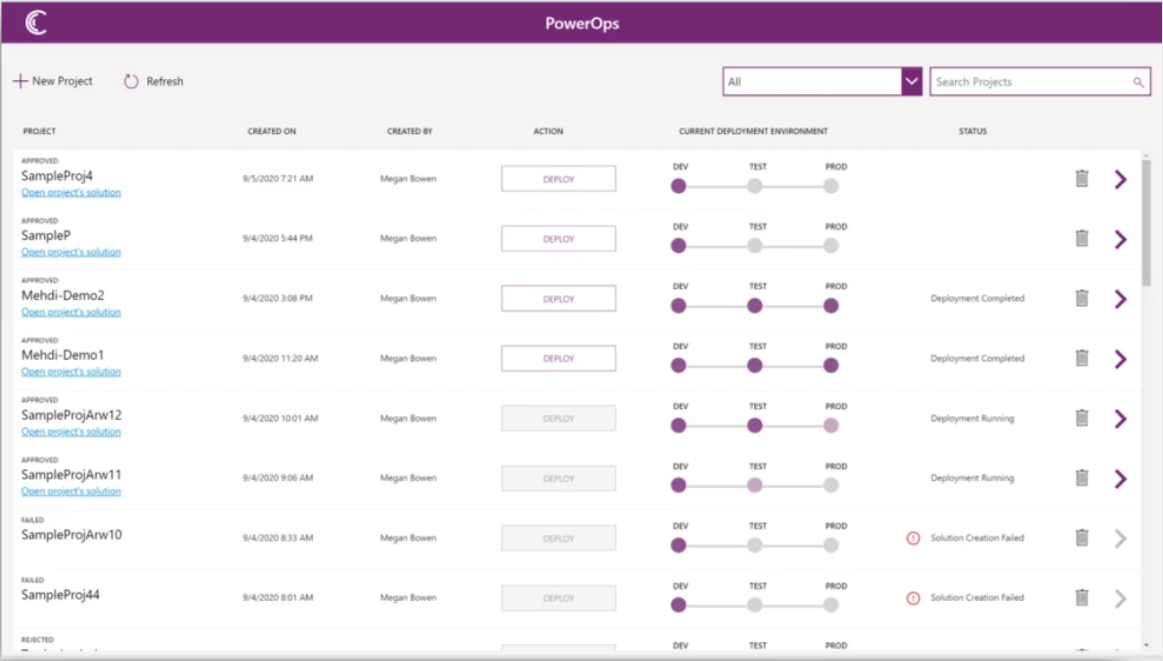The width and height of the screenshot is (1163, 661).
Task: Click Deploy button for SampleP
Action: pos(559,239)
